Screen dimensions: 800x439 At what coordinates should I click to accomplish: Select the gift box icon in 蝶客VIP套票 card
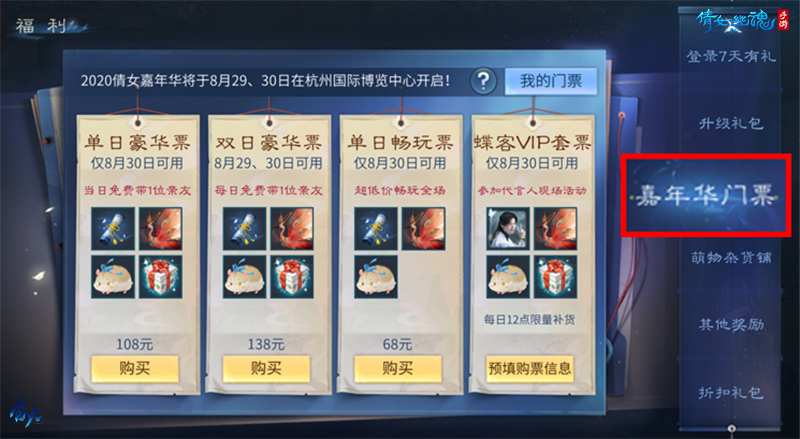(x=556, y=277)
